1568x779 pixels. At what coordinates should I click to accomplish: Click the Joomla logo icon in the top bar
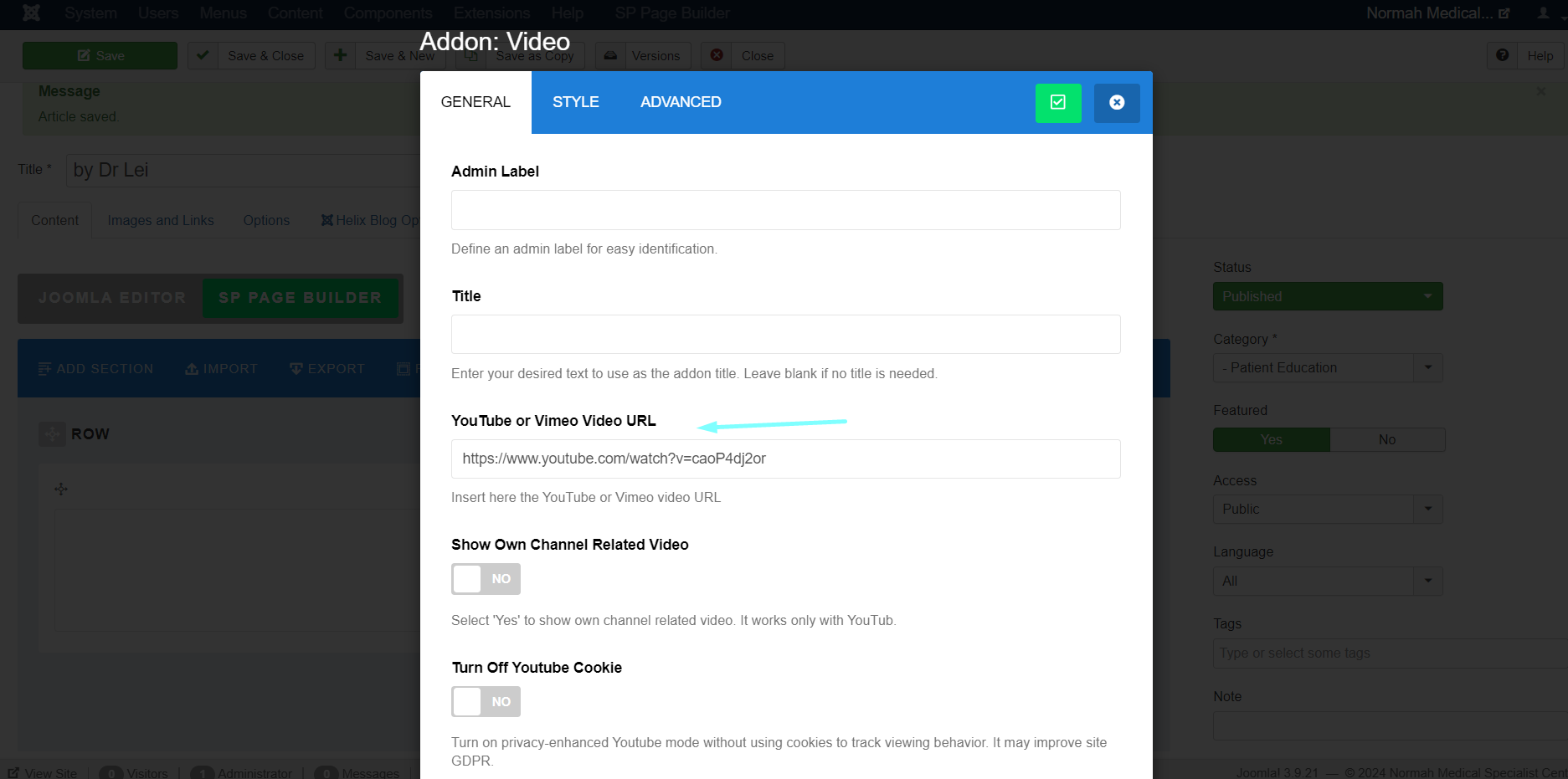pyautogui.click(x=31, y=13)
